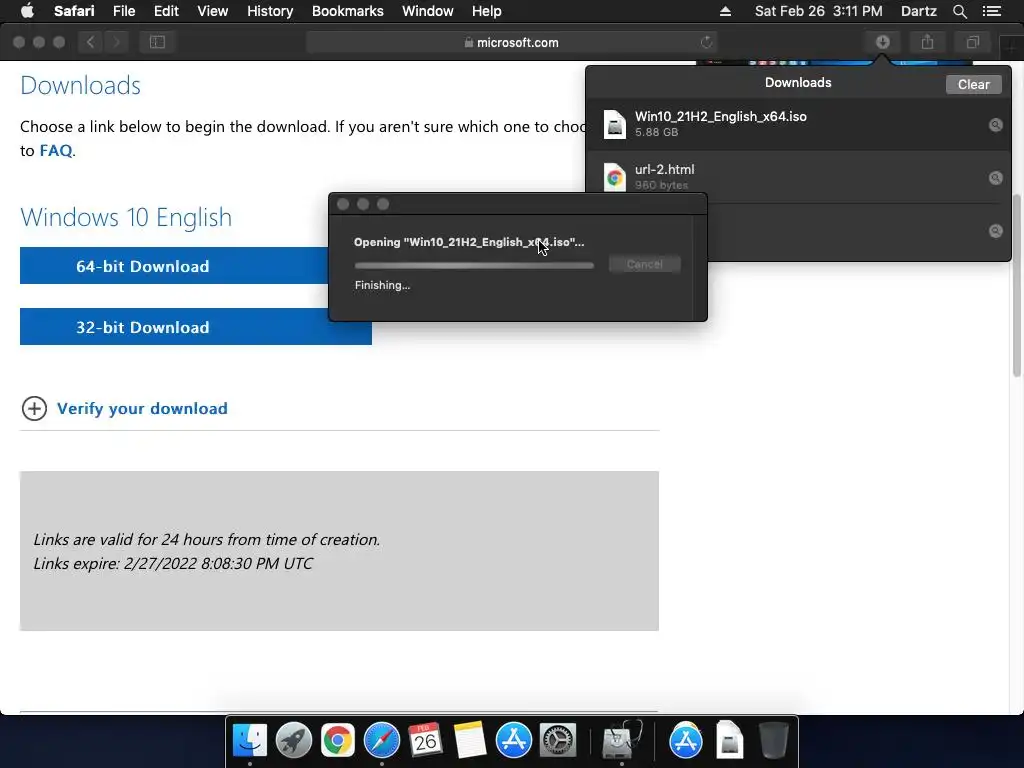The height and width of the screenshot is (768, 1024).
Task: Click the Chrome file icon for url-2.html
Action: click(615, 177)
